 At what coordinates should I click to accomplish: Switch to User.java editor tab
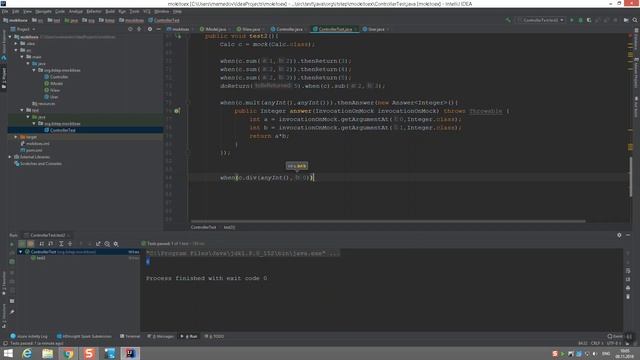(x=375, y=29)
